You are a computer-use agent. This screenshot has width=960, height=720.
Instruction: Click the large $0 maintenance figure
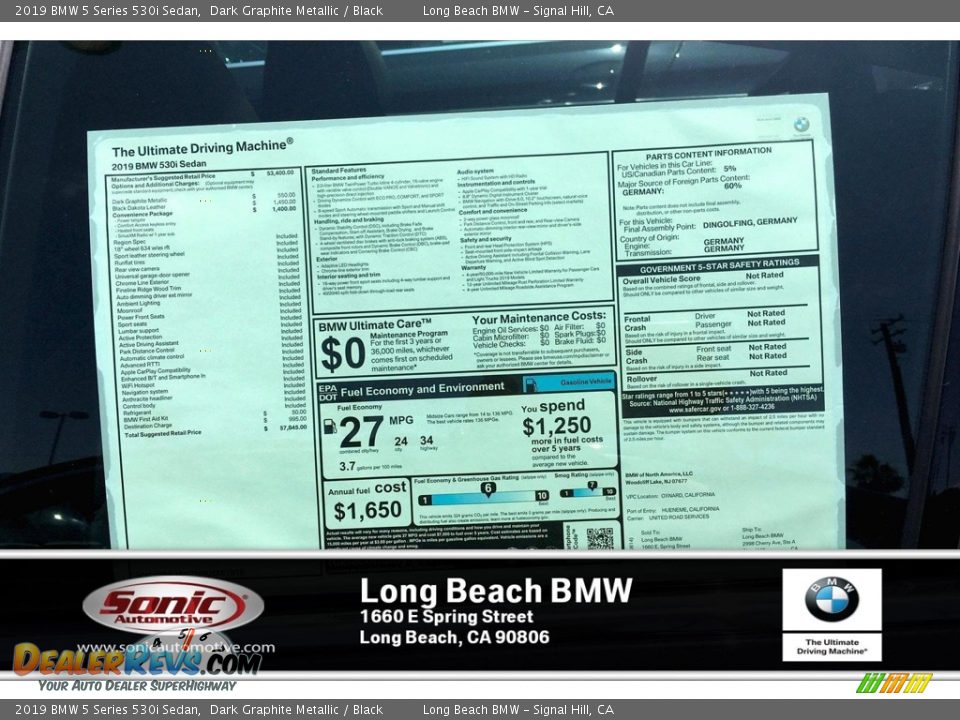click(x=343, y=354)
